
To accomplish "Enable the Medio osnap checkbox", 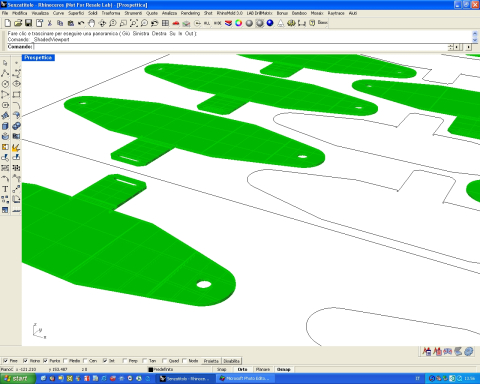I will pos(65,361).
